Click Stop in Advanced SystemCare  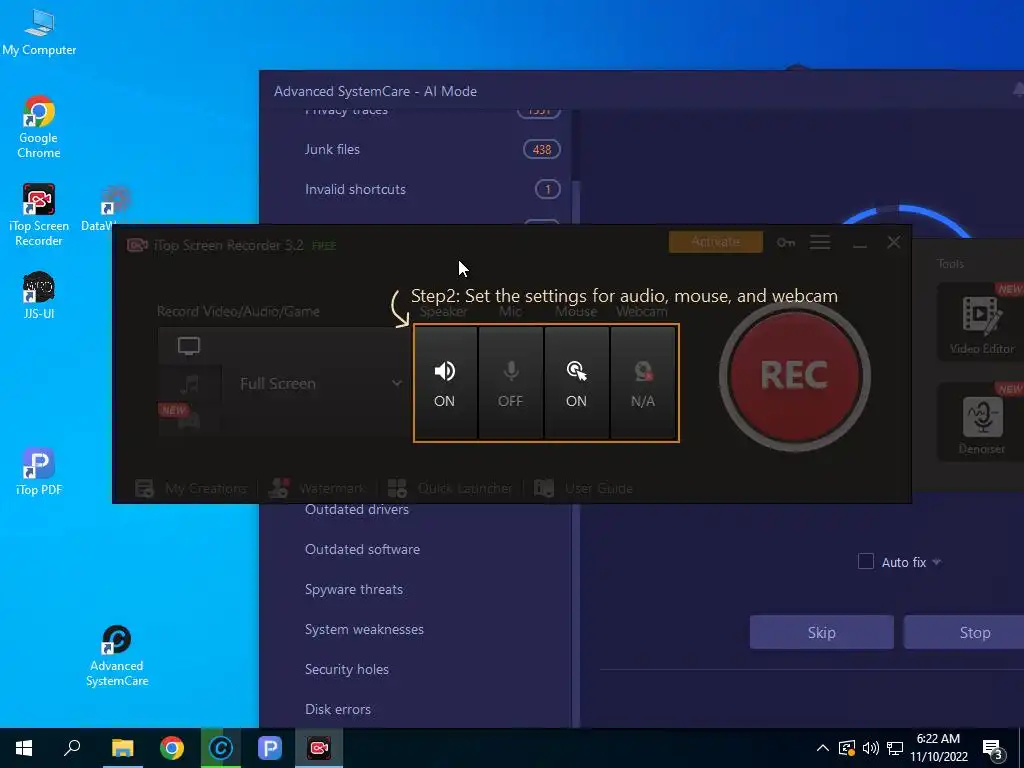(964, 632)
